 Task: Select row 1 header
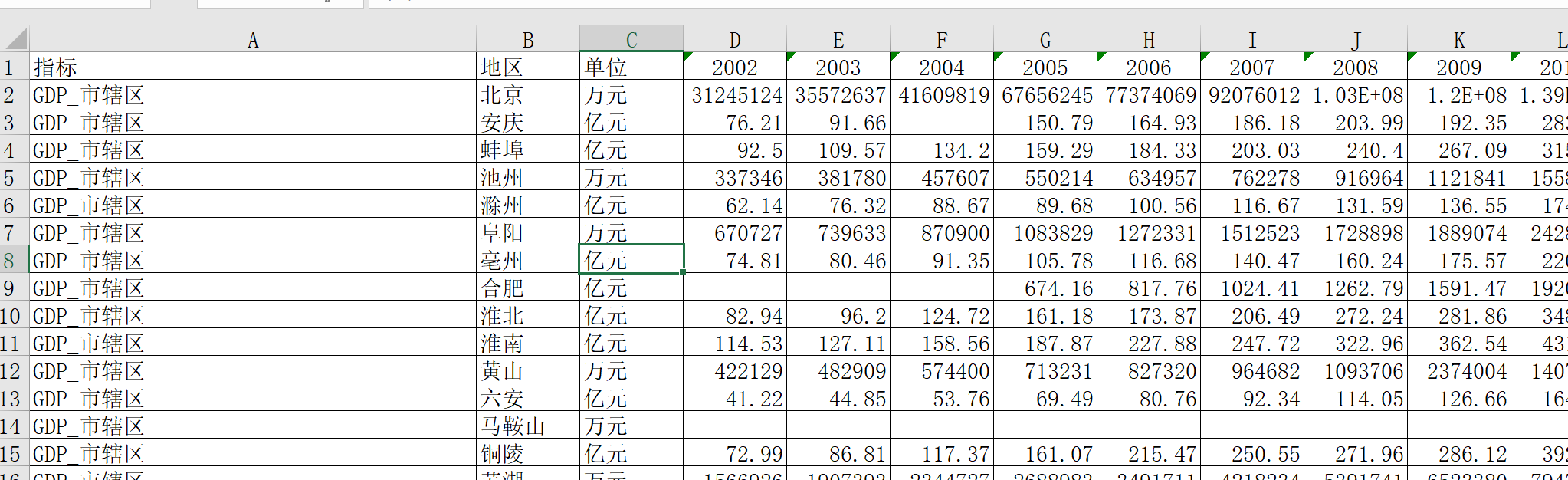(x=14, y=67)
